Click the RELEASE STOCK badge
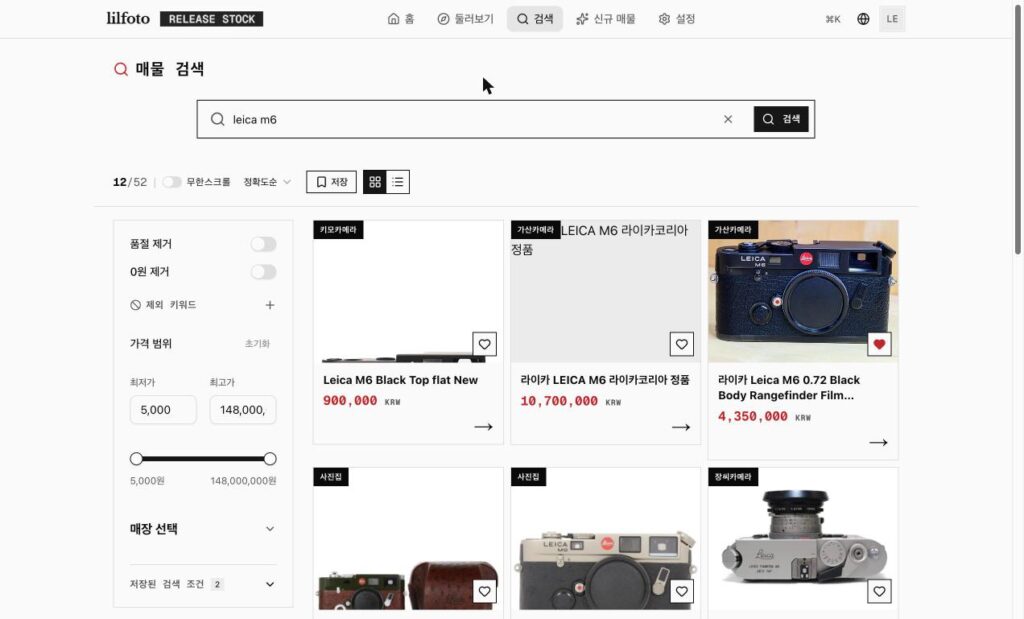The image size is (1024, 619). (x=212, y=19)
